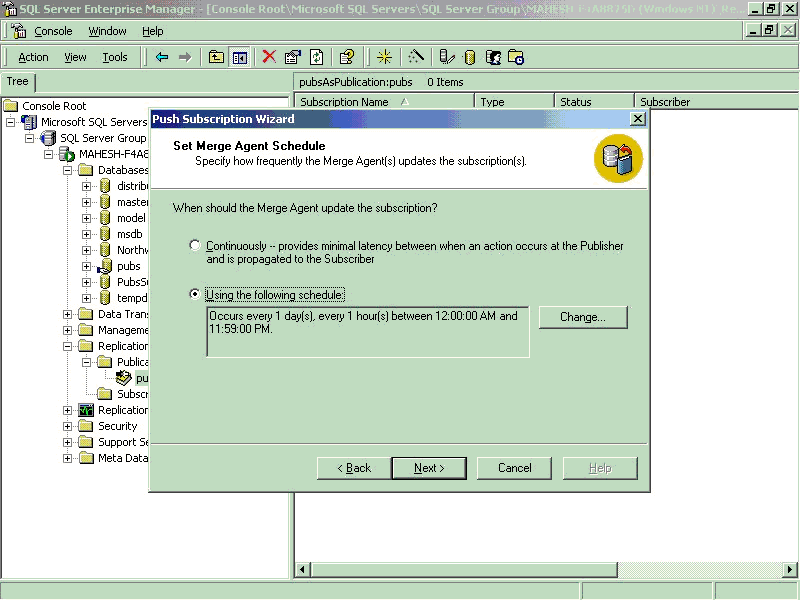This screenshot has width=800, height=600.
Task: Launch the Run a Wizard wand icon
Action: [x=416, y=57]
